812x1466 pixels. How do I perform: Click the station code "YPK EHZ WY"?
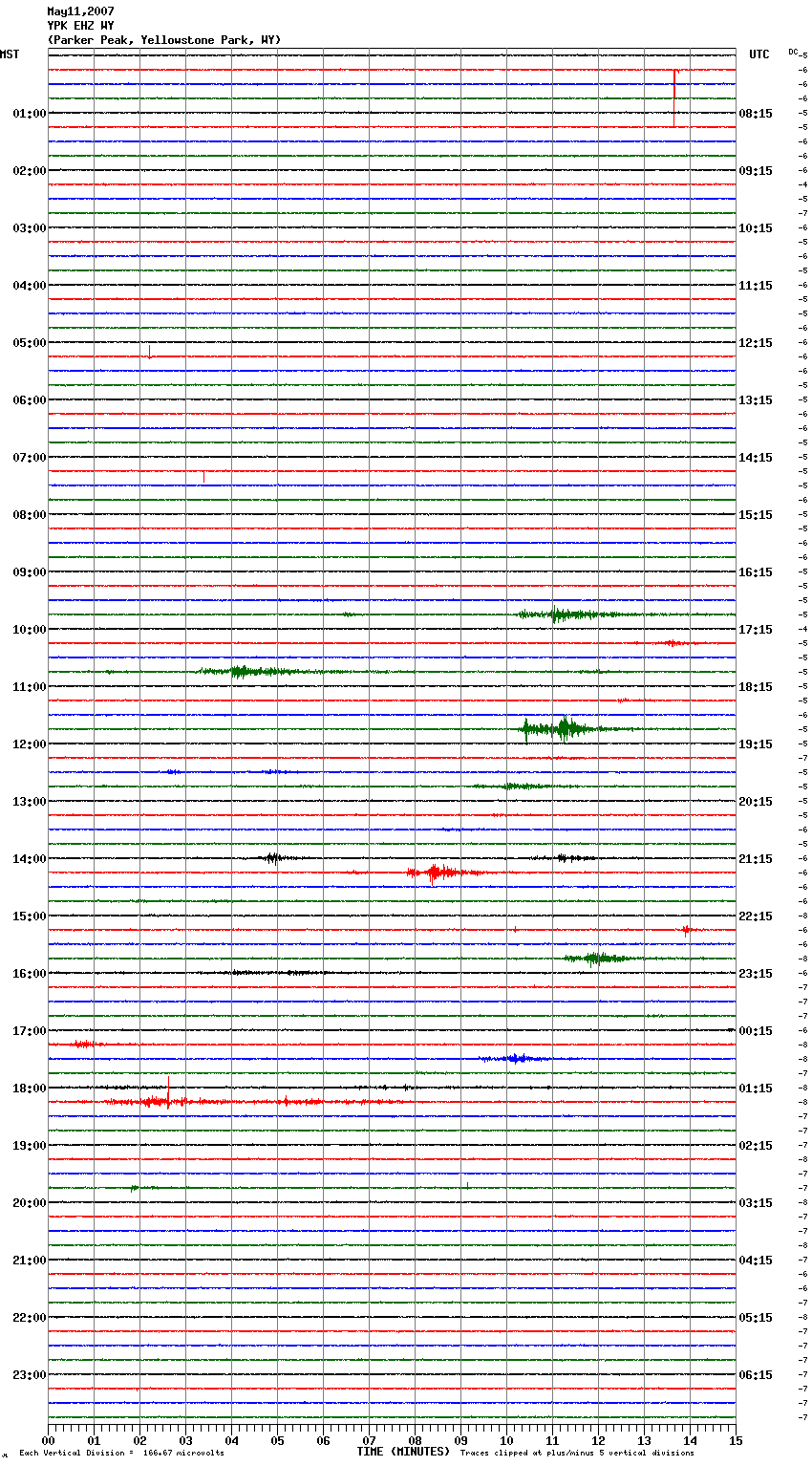coord(80,26)
